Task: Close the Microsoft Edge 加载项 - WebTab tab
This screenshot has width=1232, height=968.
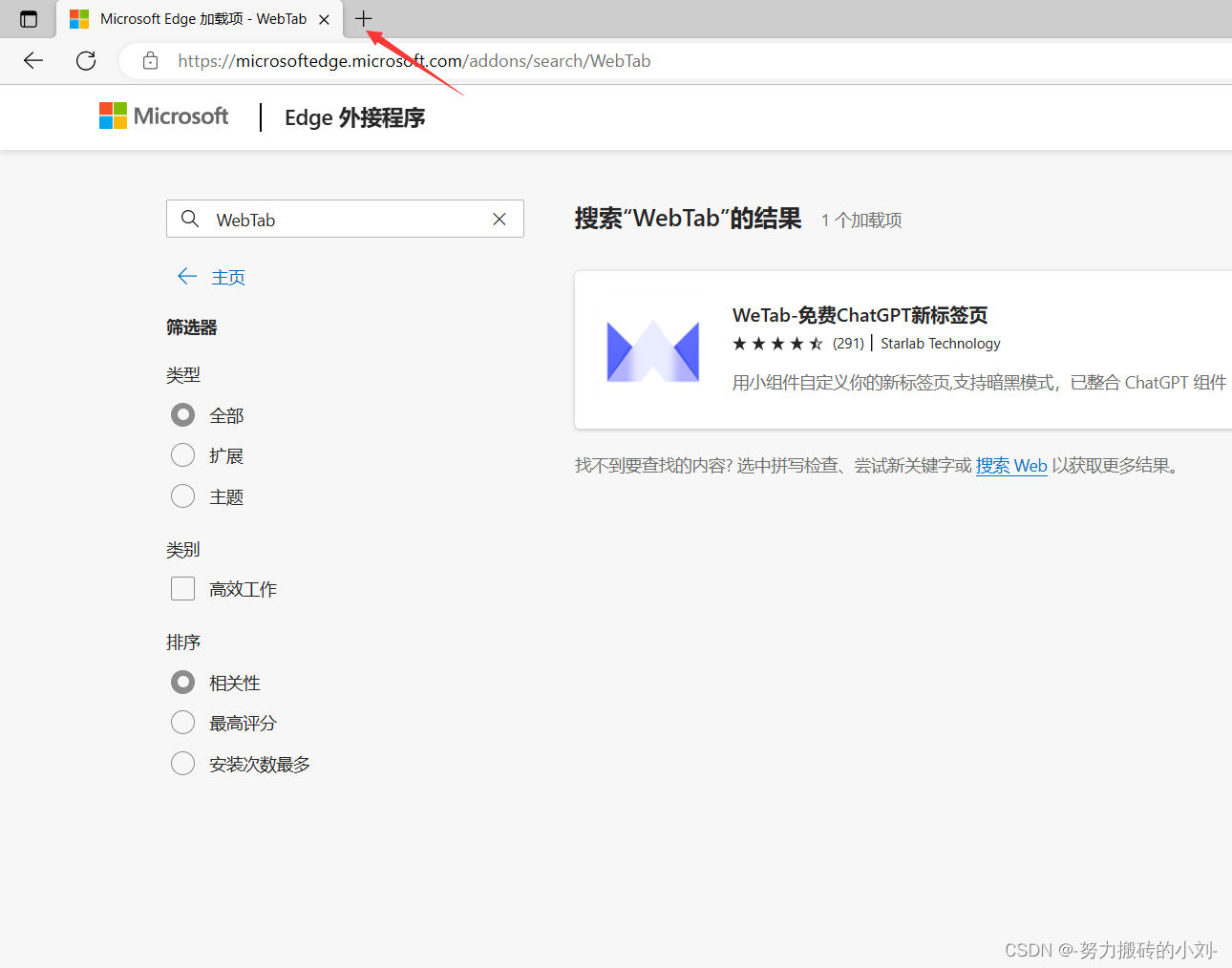Action: (324, 19)
